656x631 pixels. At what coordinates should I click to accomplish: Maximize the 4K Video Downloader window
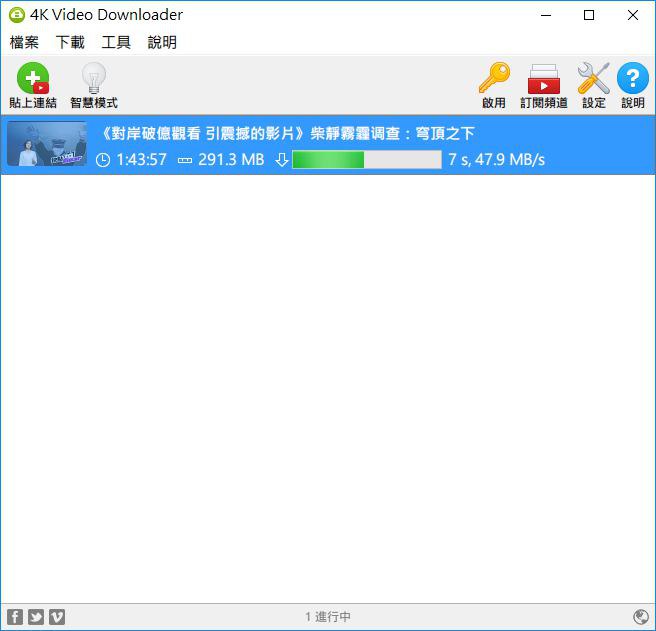(x=589, y=15)
